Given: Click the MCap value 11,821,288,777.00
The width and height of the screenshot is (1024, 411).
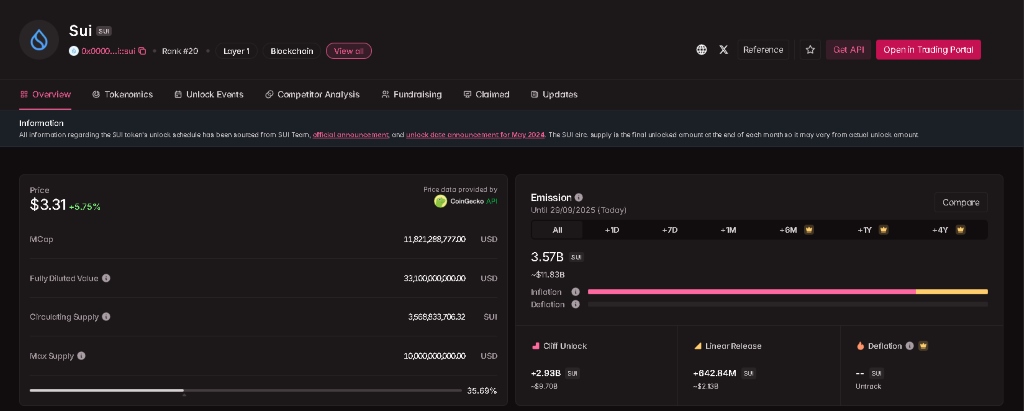Looking at the screenshot, I should [x=434, y=239].
